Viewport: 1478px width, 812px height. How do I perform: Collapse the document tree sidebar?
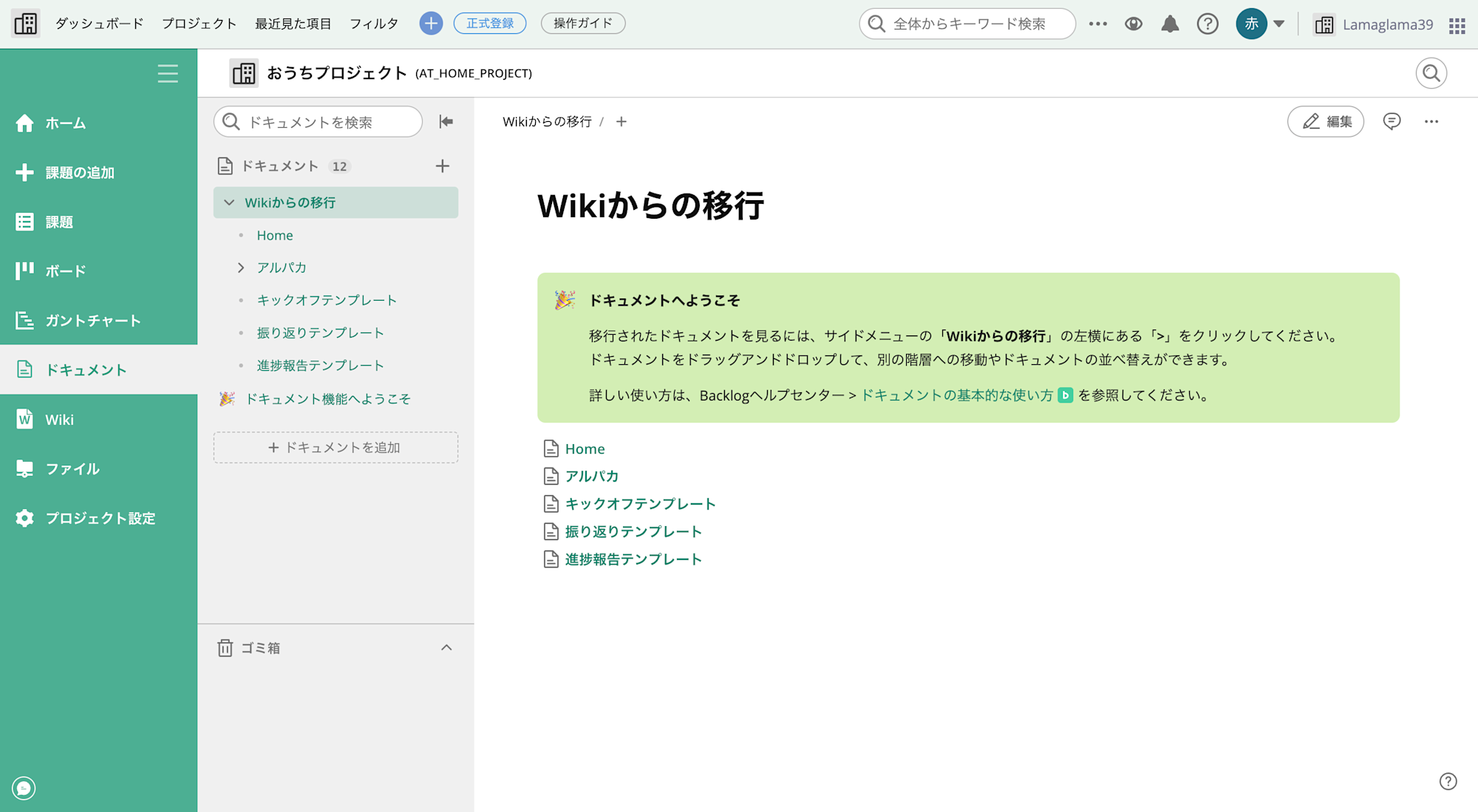click(x=446, y=121)
